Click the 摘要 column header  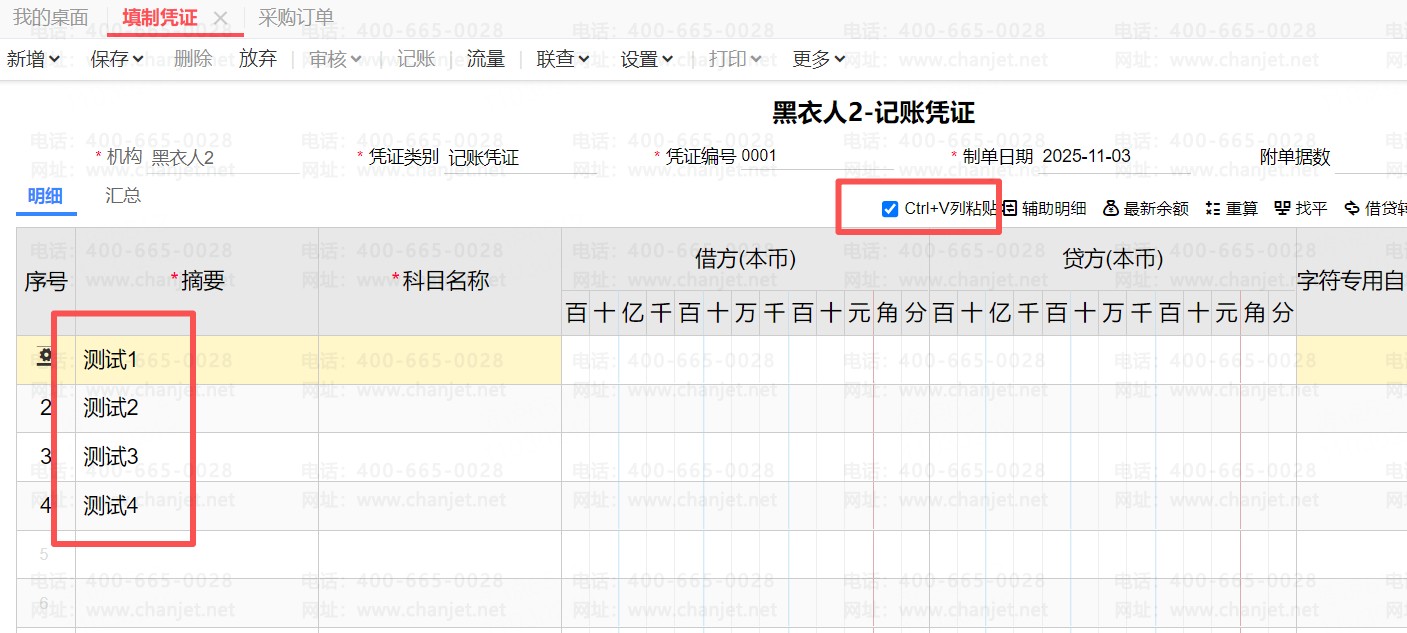point(197,282)
